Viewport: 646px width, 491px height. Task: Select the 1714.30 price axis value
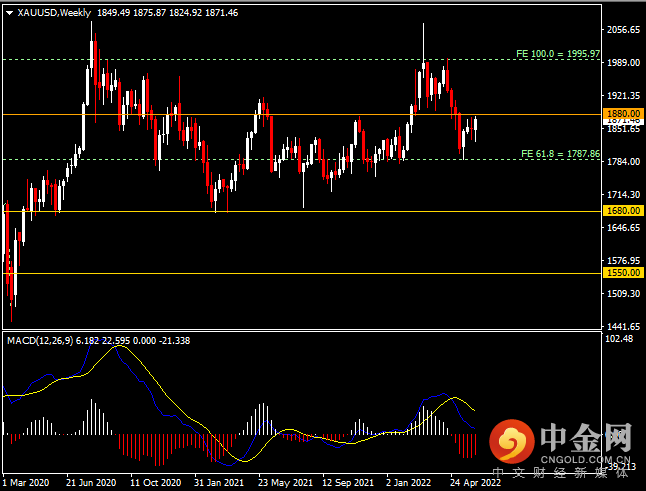pyautogui.click(x=623, y=194)
